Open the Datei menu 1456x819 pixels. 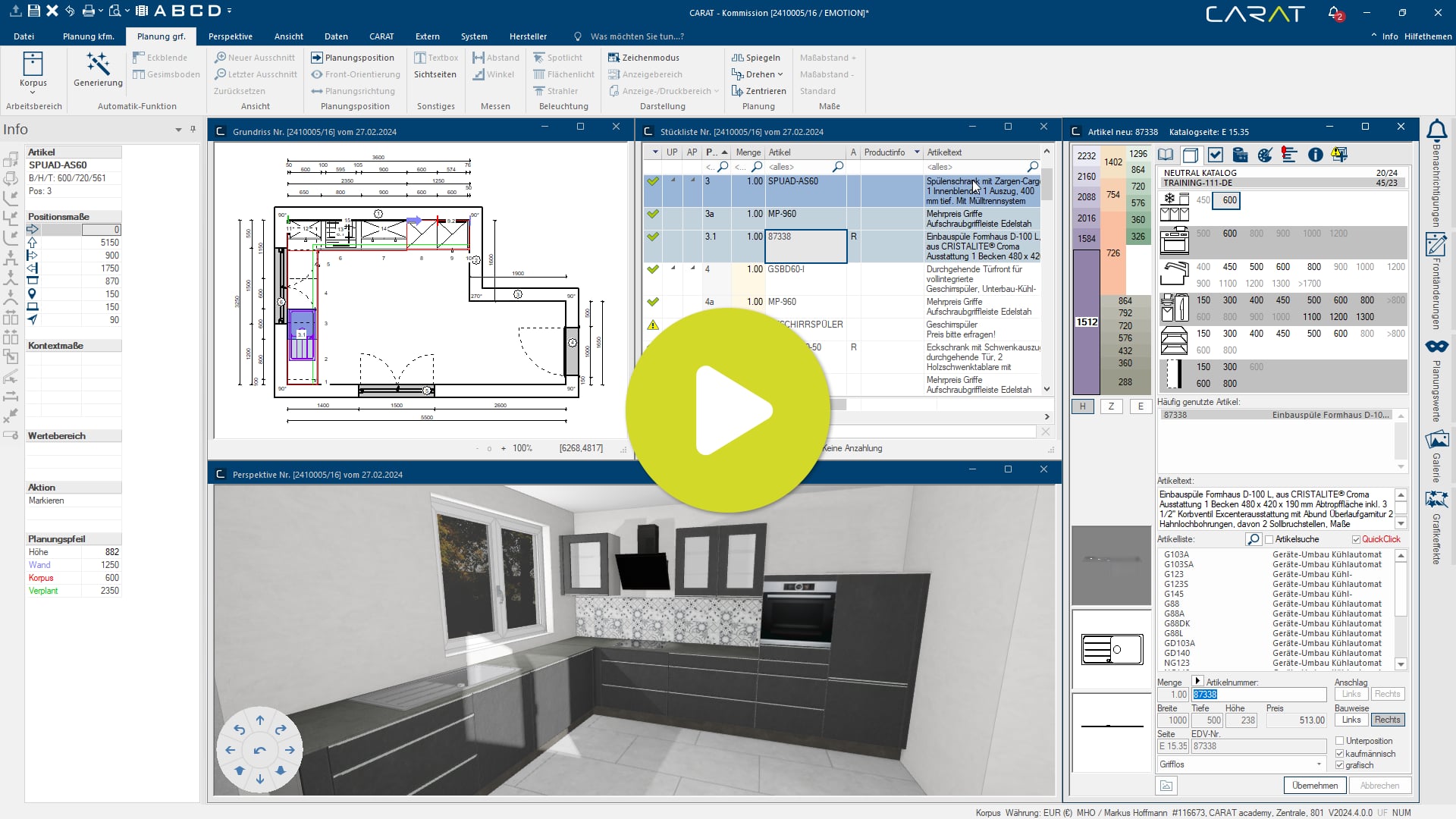(x=24, y=36)
